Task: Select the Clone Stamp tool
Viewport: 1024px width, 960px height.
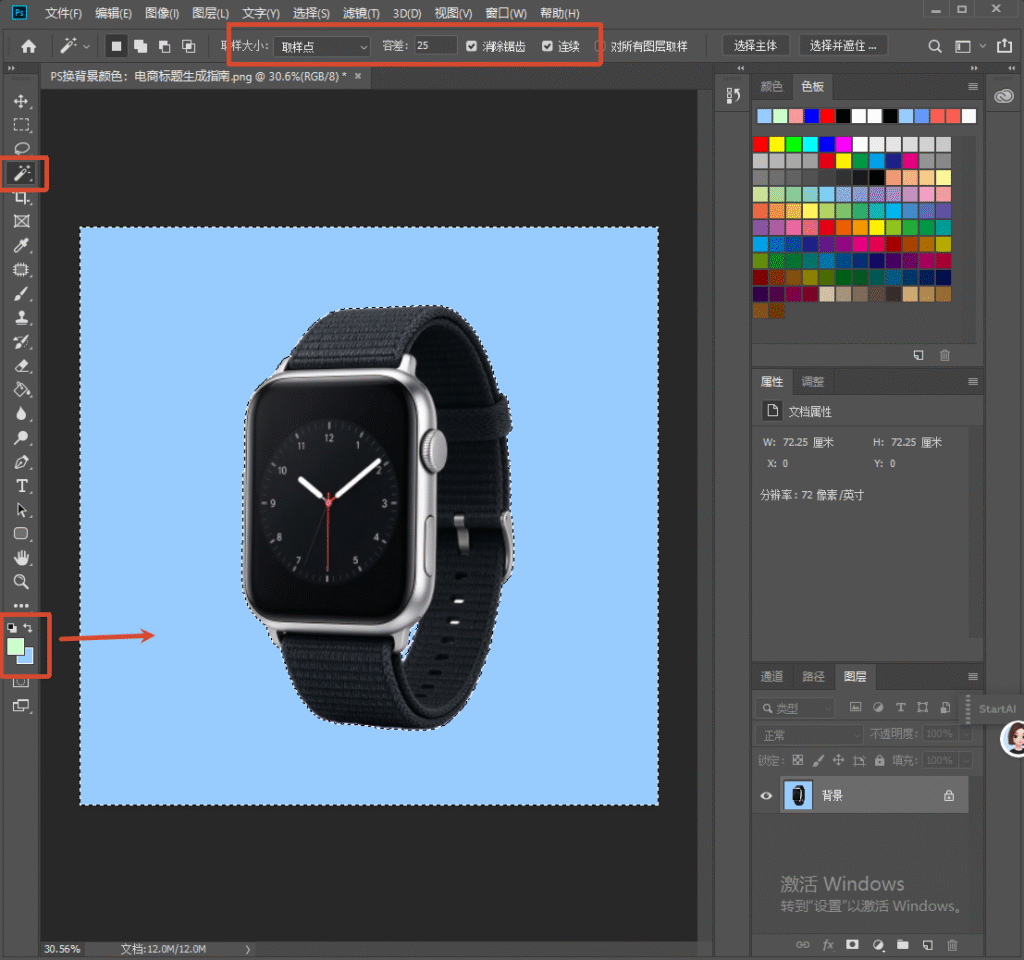Action: pos(22,318)
